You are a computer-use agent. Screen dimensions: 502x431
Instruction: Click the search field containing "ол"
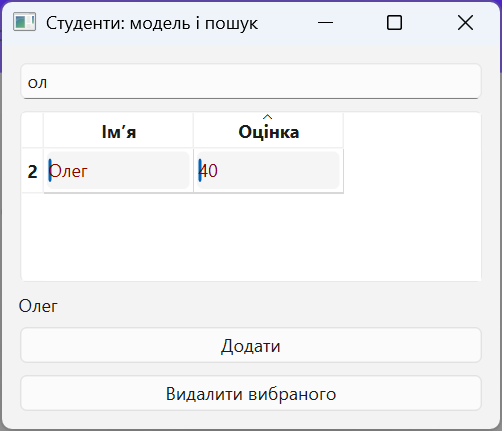click(251, 81)
